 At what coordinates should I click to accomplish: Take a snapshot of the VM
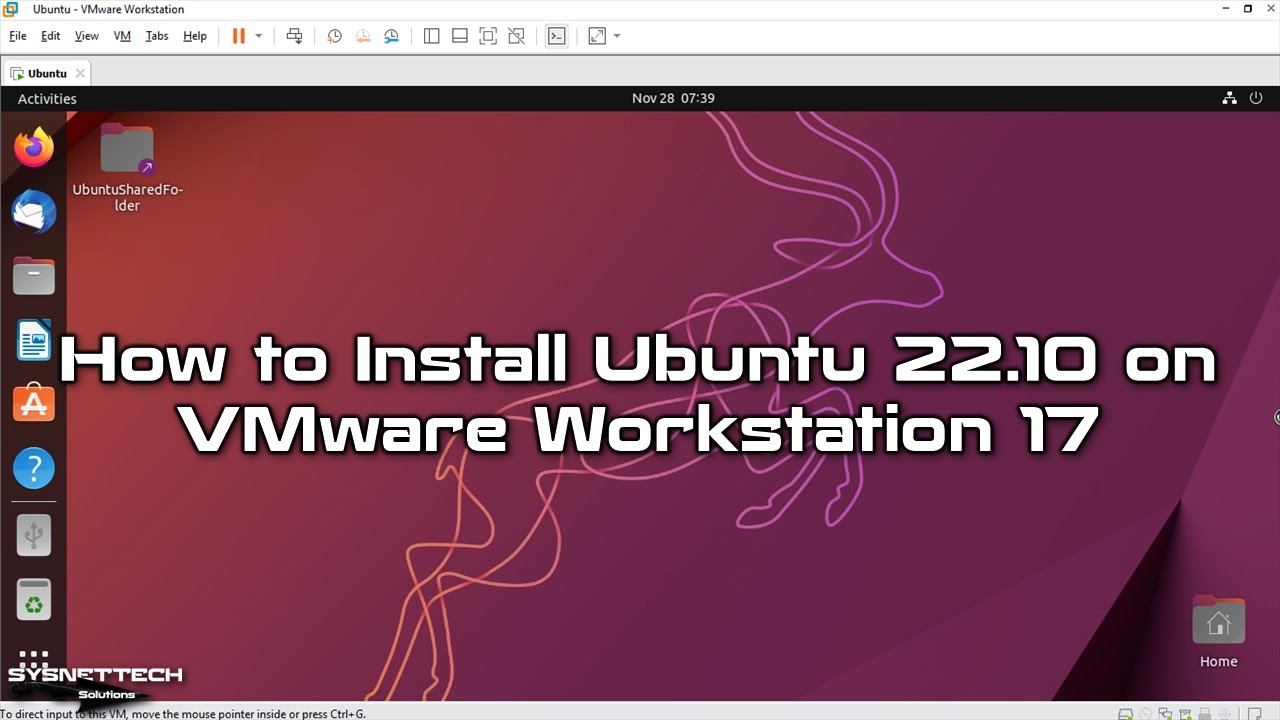[x=334, y=36]
